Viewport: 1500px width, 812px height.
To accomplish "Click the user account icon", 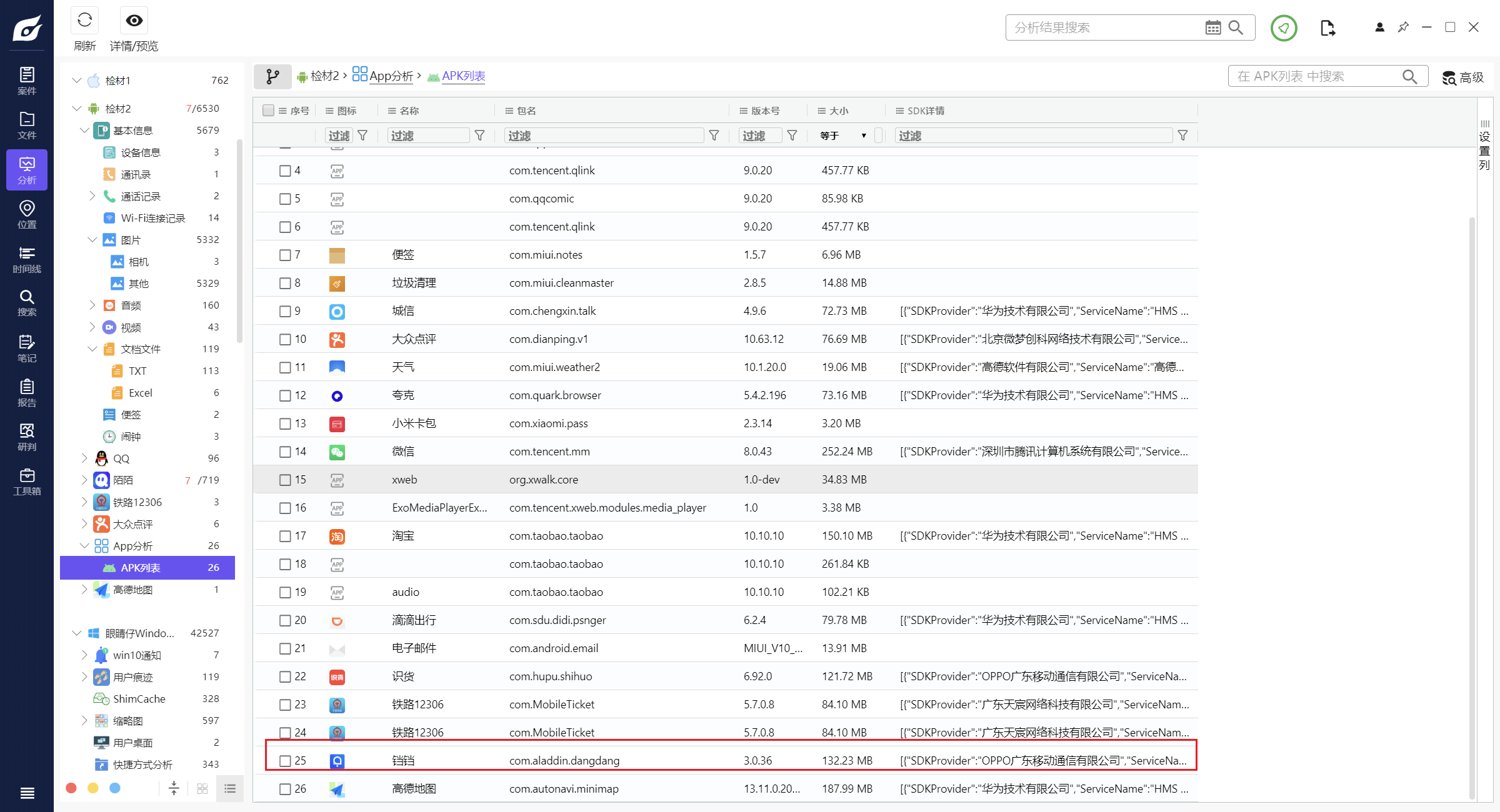I will click(x=1379, y=27).
